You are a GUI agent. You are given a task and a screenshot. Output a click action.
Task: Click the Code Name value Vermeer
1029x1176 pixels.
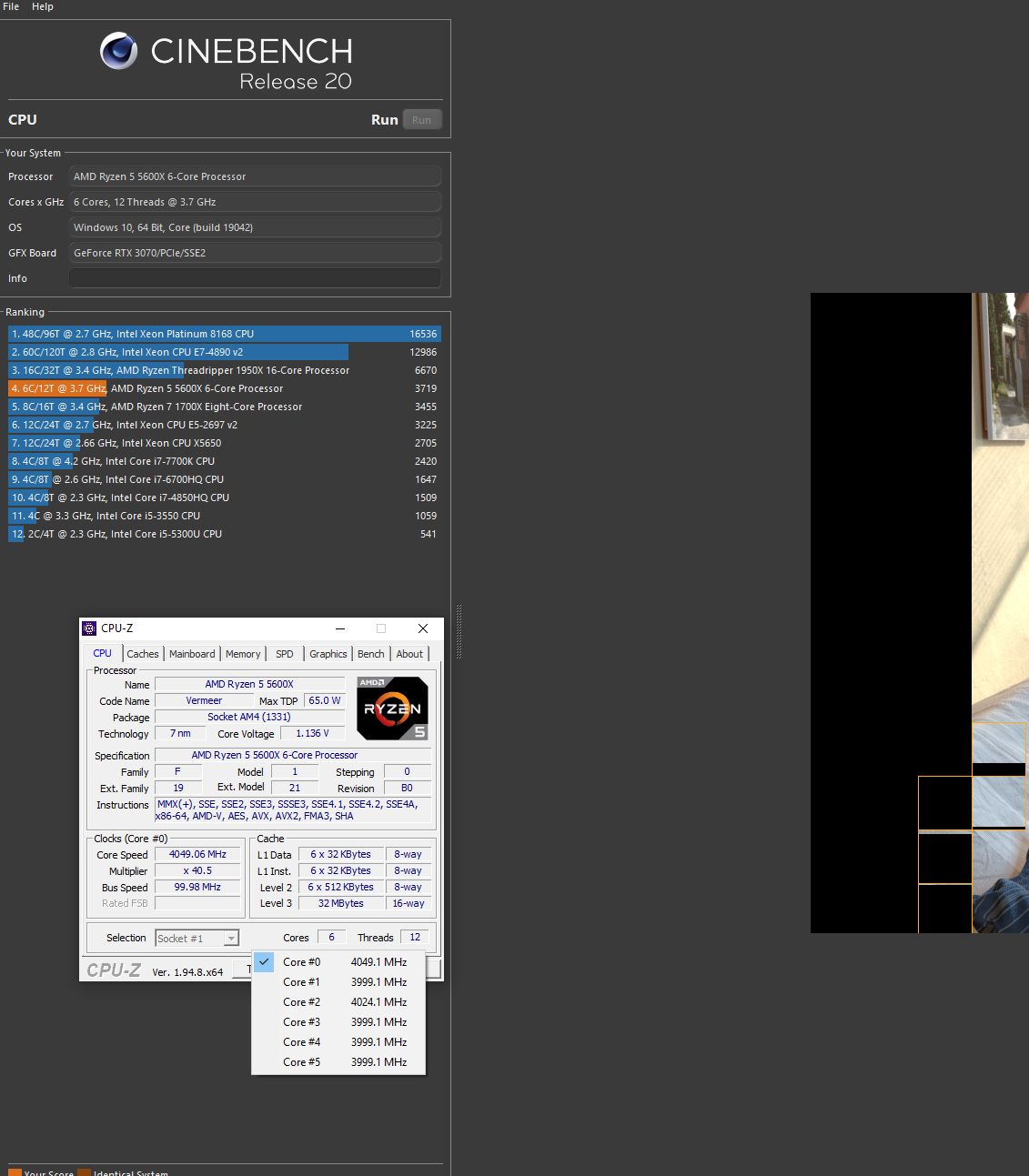point(204,700)
